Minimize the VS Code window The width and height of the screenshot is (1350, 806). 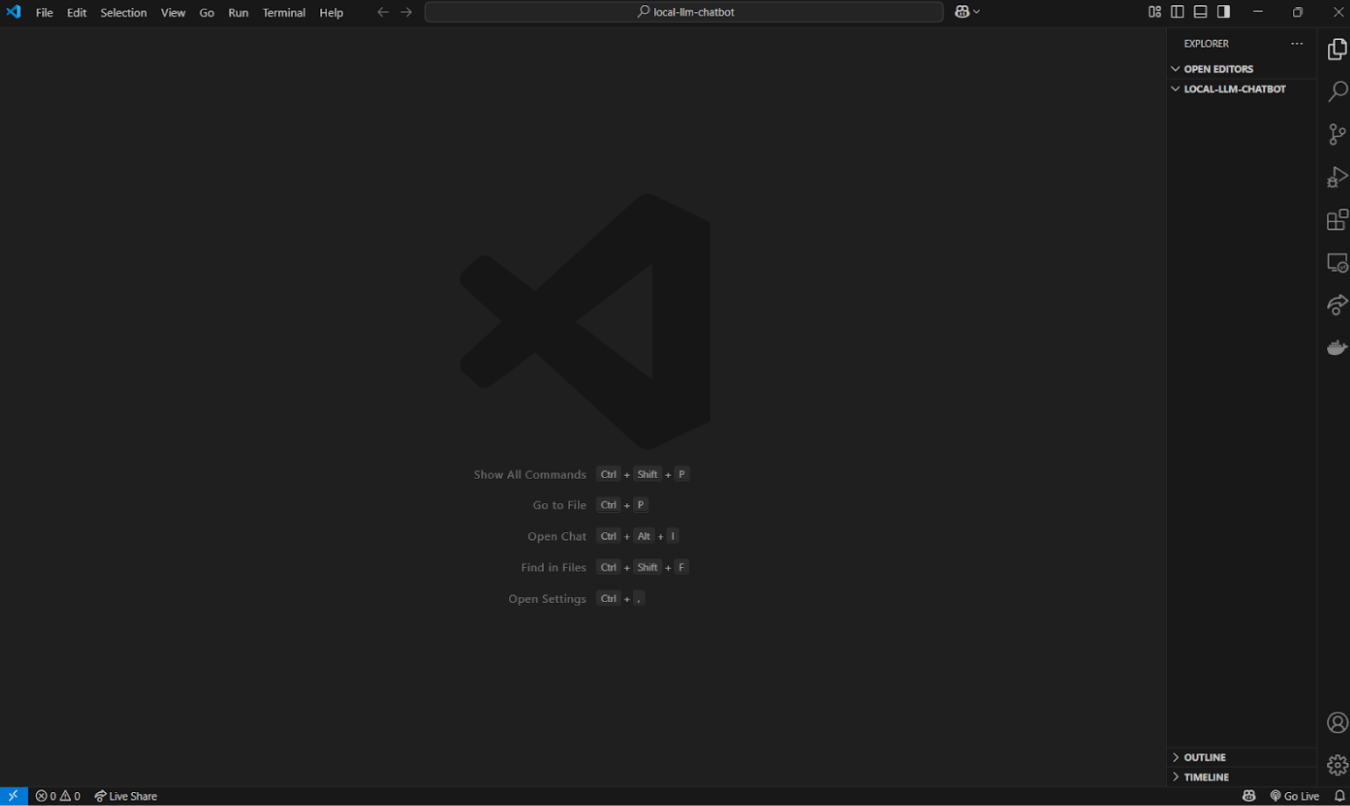[1258, 12]
